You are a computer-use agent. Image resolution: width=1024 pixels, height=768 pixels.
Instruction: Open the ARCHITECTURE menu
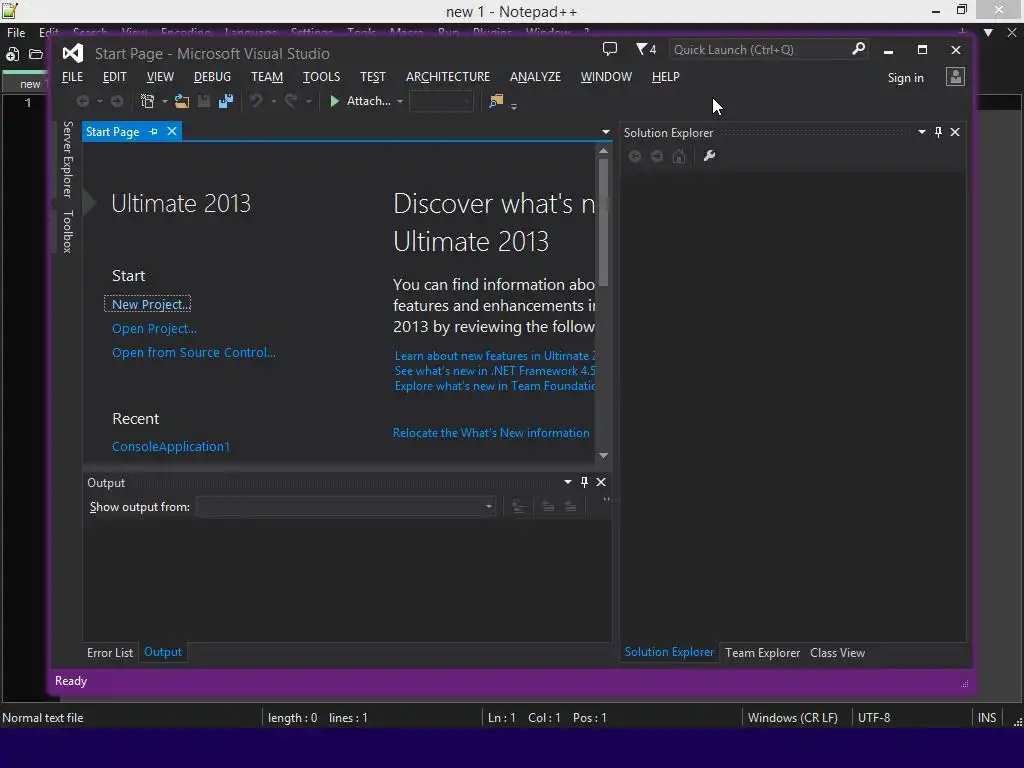(448, 77)
